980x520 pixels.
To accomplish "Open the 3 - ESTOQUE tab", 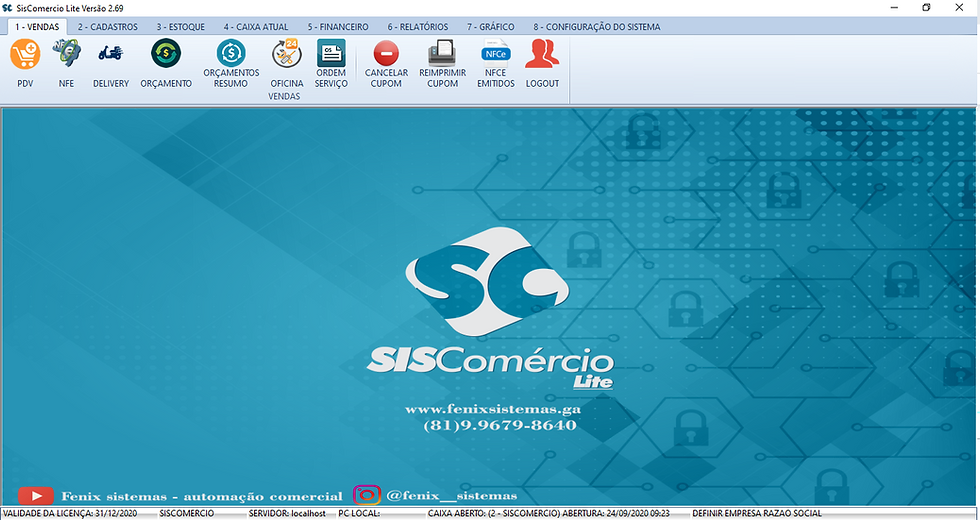I will [x=181, y=27].
